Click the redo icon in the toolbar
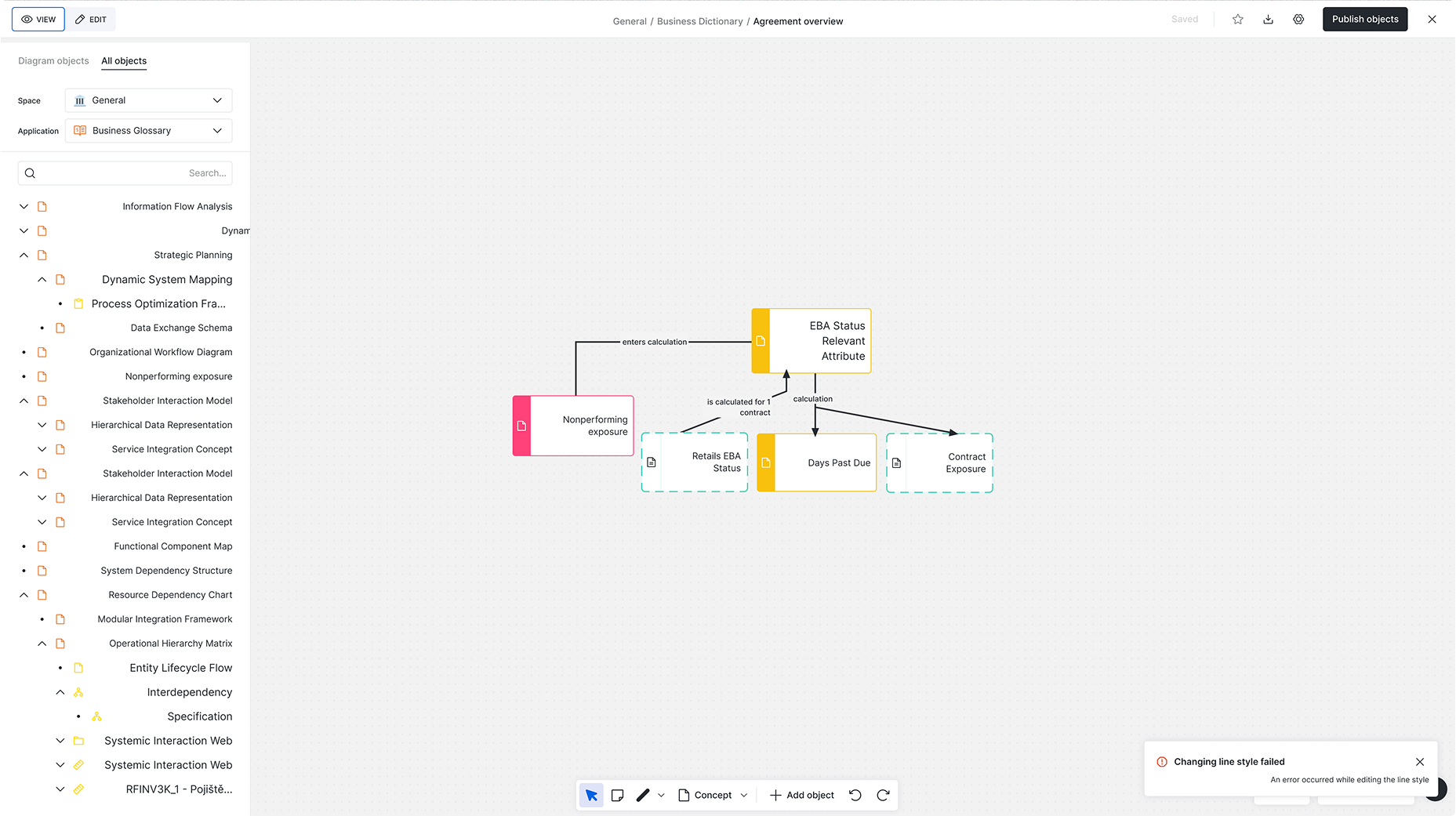Image resolution: width=1456 pixels, height=816 pixels. click(884, 795)
